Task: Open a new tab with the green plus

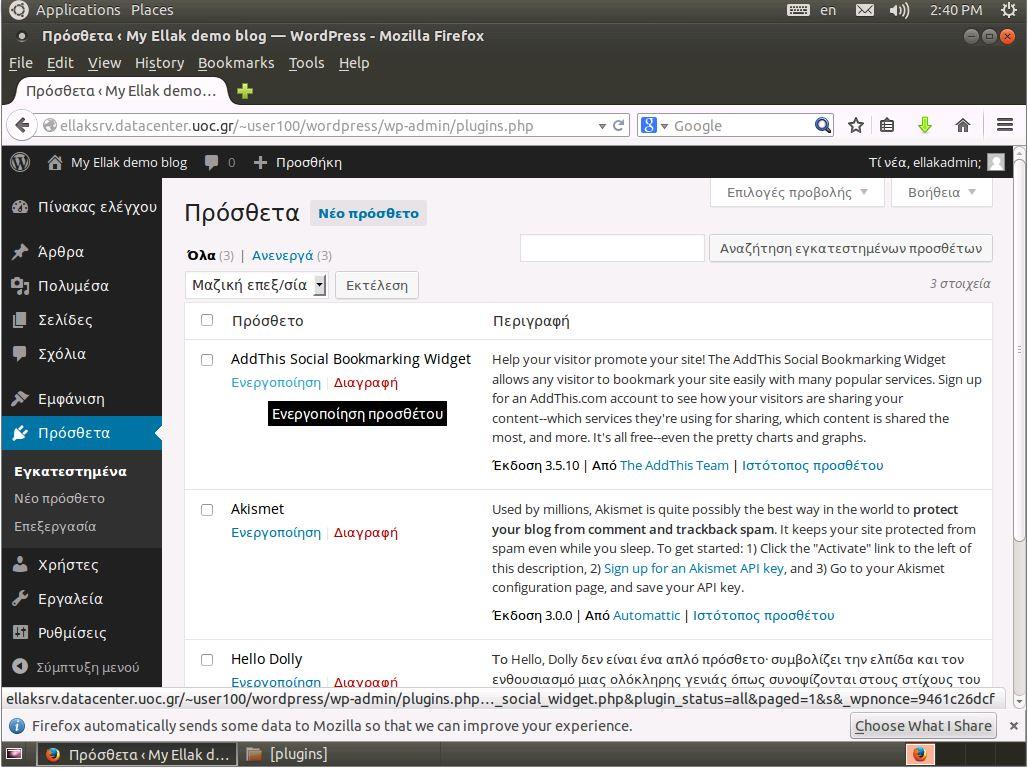Action: click(245, 91)
